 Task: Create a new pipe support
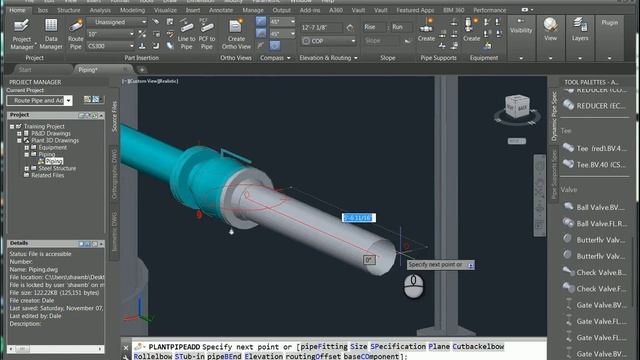coord(426,30)
